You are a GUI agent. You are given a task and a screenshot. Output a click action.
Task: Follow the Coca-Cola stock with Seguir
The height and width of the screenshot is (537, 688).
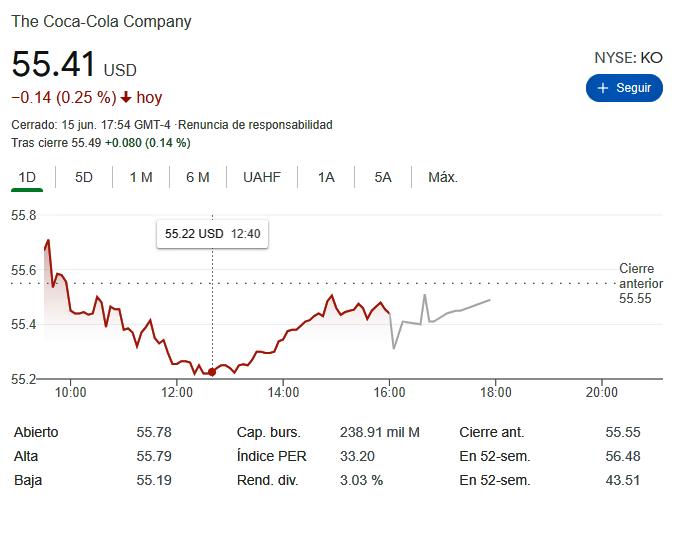pos(624,88)
